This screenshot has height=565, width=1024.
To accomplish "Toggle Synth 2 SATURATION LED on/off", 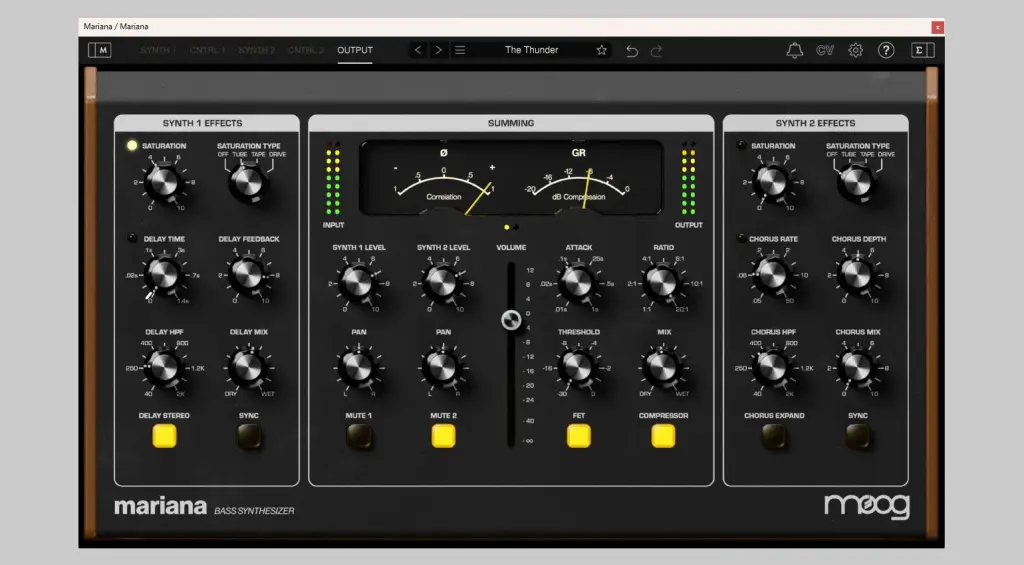I will (741, 145).
